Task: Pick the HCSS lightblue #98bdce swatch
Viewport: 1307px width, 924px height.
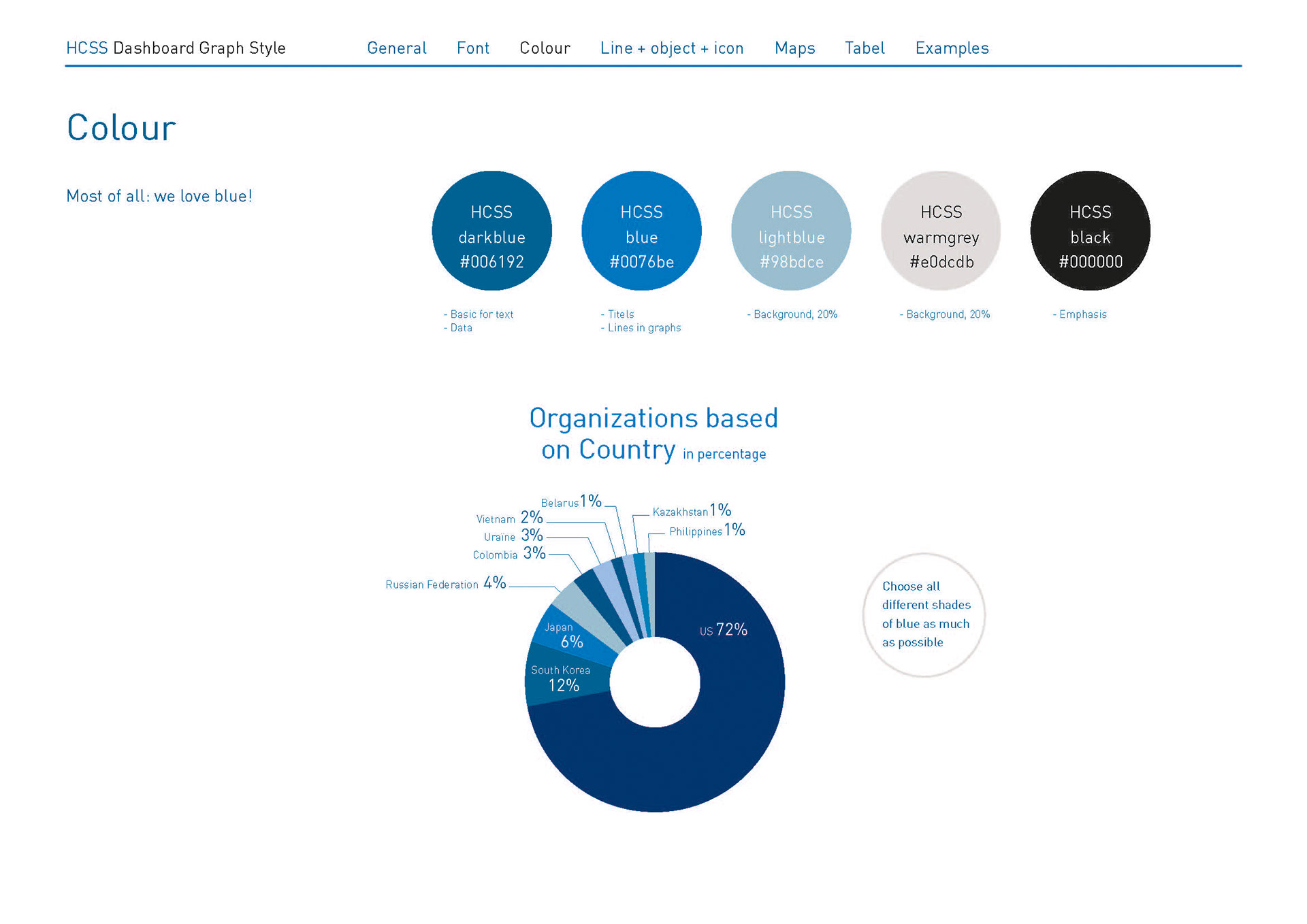Action: point(791,231)
